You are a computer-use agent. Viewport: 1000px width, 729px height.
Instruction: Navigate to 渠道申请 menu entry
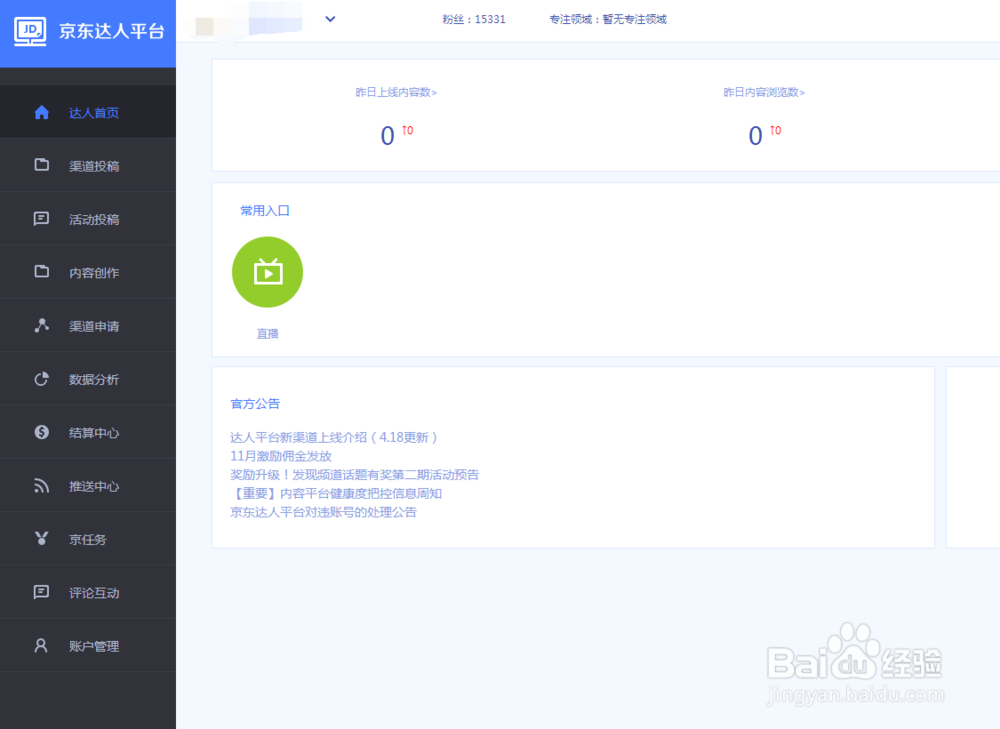coord(88,326)
